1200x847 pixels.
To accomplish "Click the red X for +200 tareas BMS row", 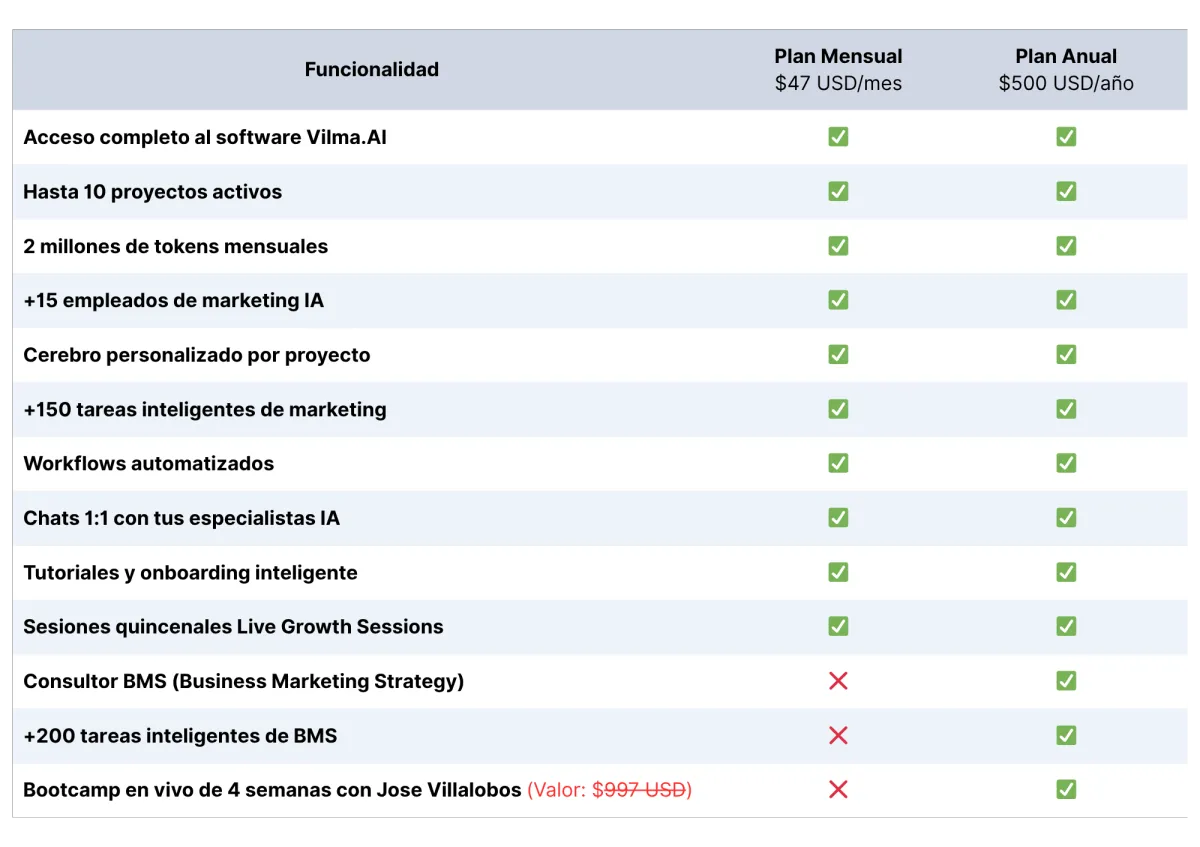I will point(838,735).
